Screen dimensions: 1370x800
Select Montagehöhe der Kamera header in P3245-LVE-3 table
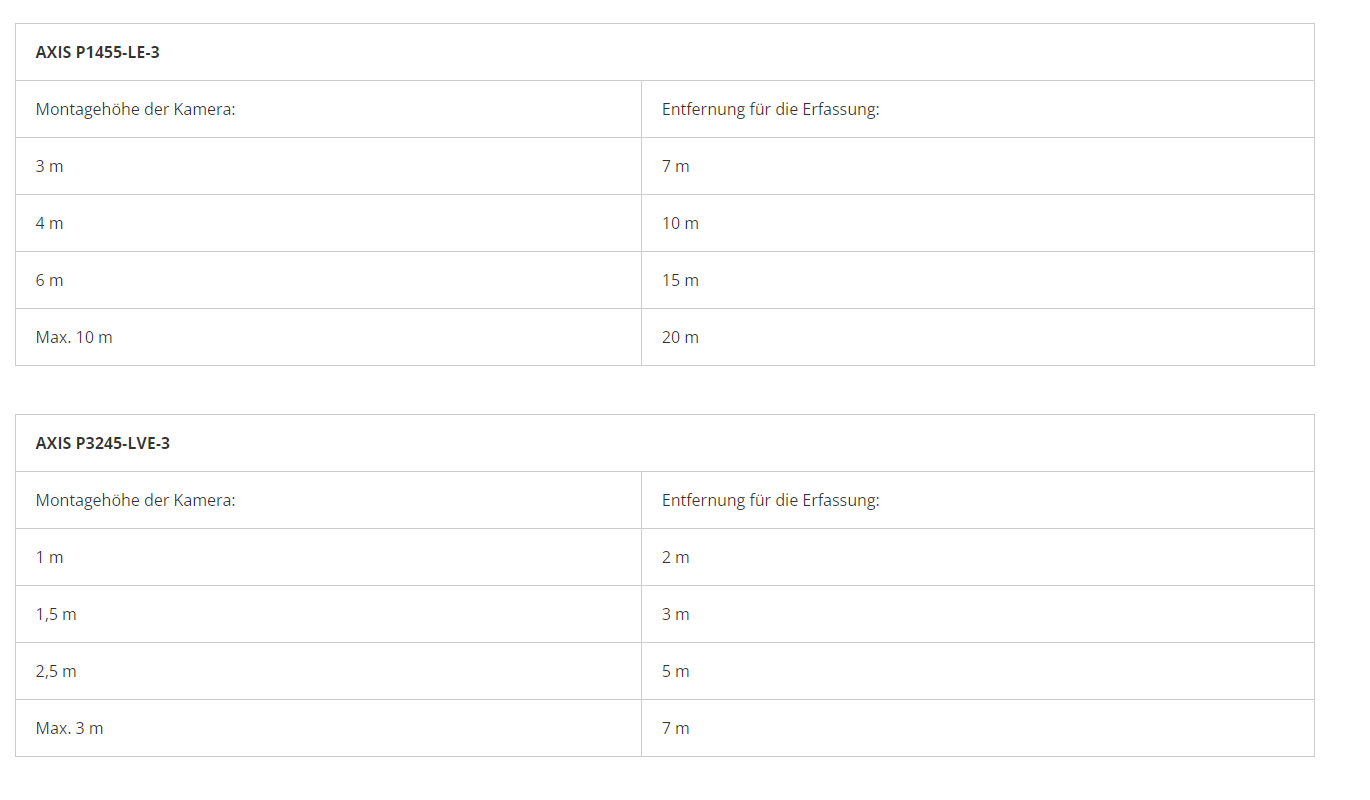coord(135,500)
